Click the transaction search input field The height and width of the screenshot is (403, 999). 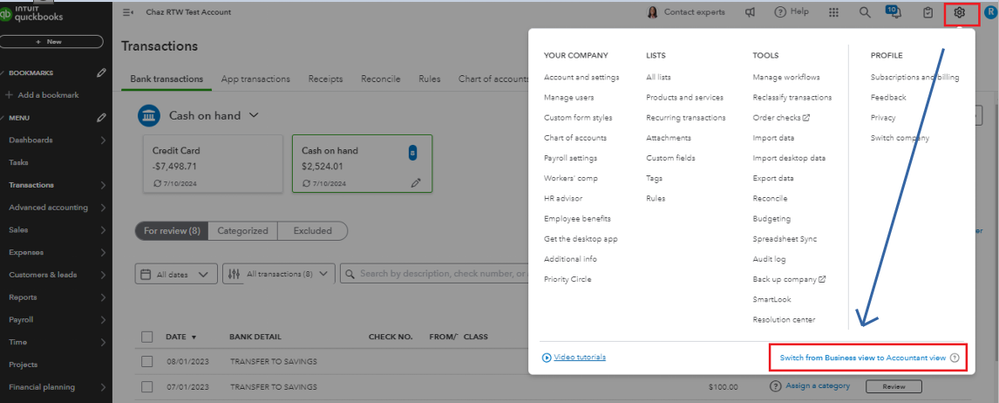[x=440, y=274]
